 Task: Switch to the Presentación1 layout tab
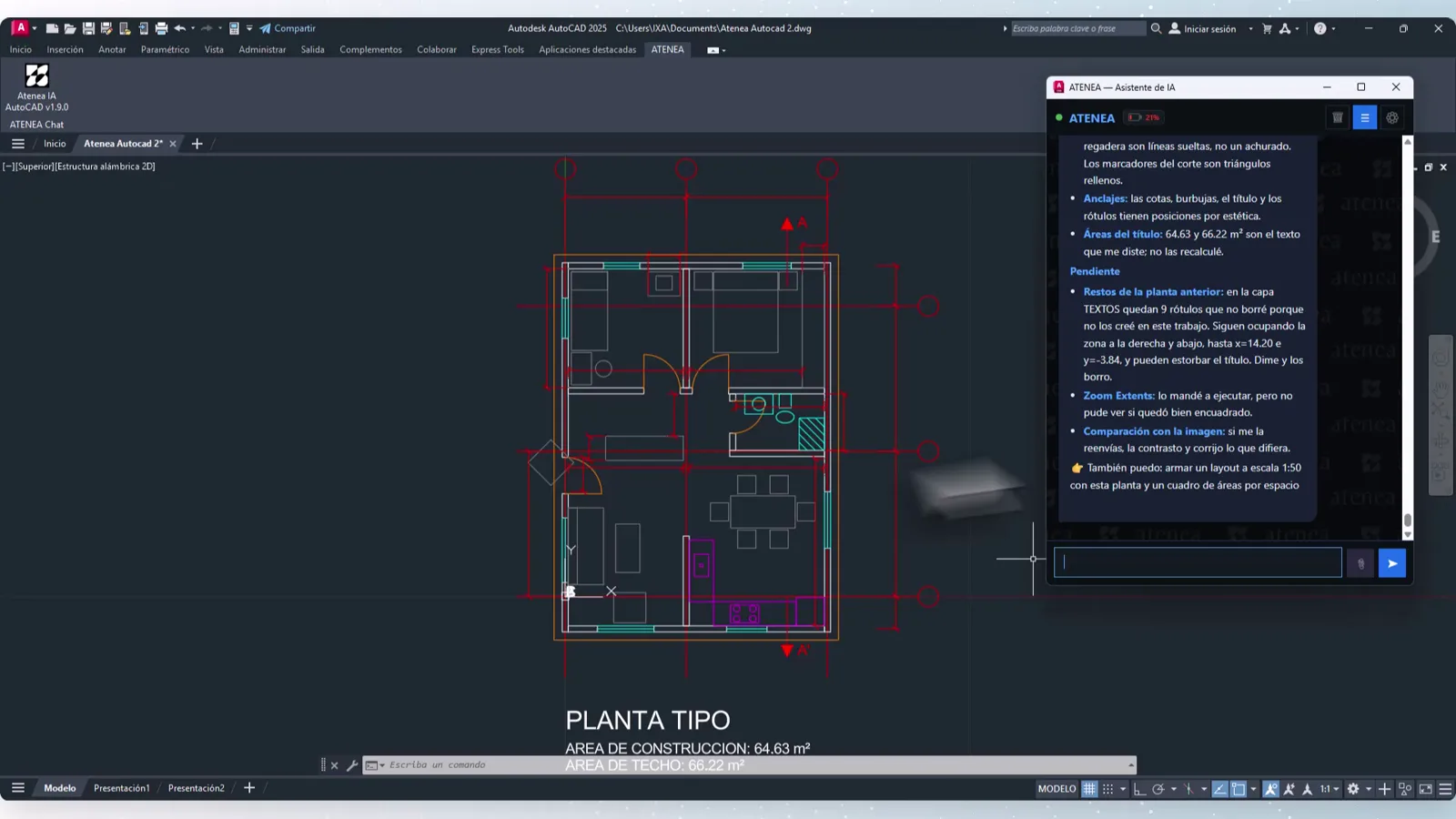(x=121, y=788)
